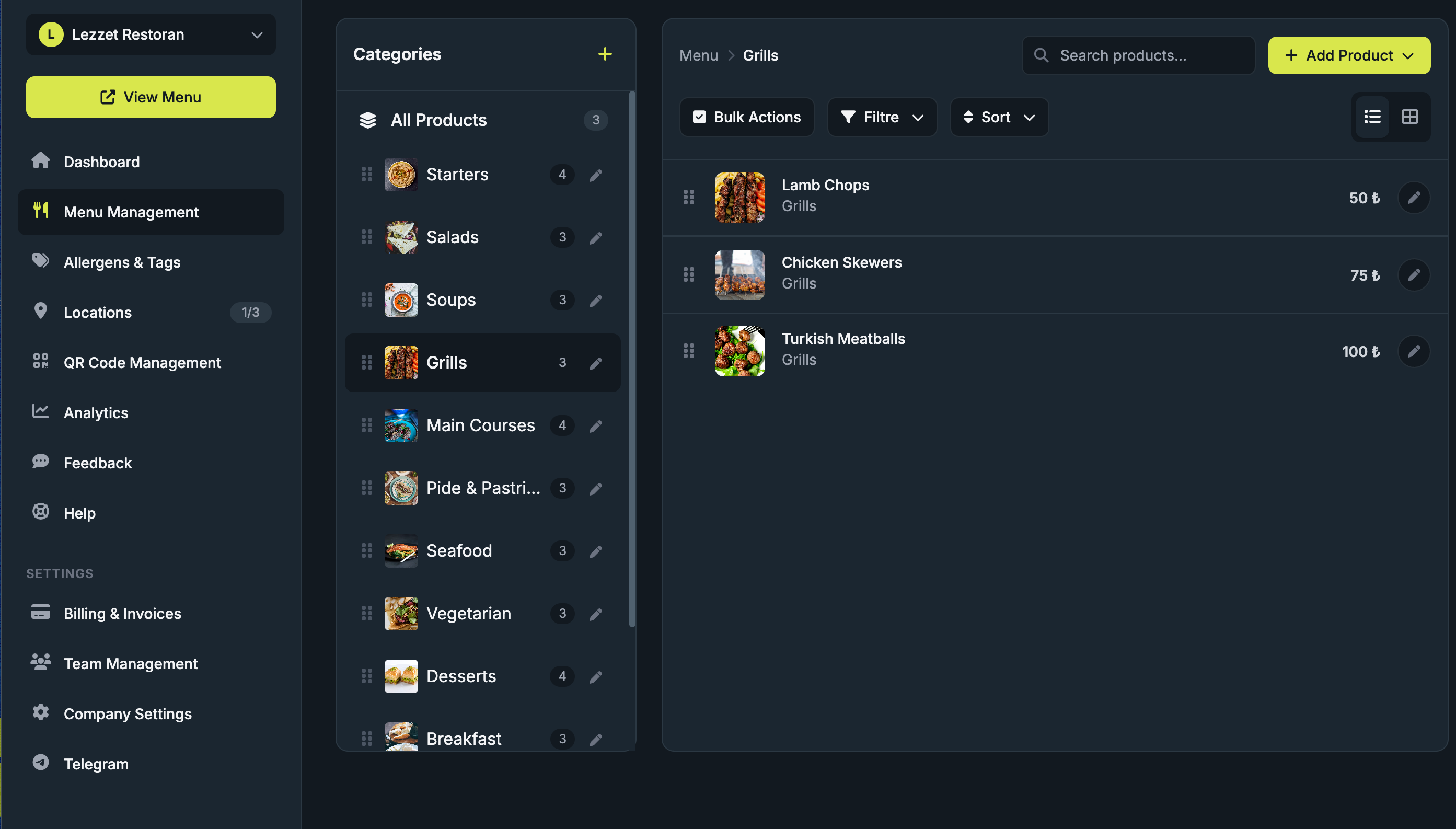
Task: Click the Search products field
Action: pyautogui.click(x=1138, y=56)
